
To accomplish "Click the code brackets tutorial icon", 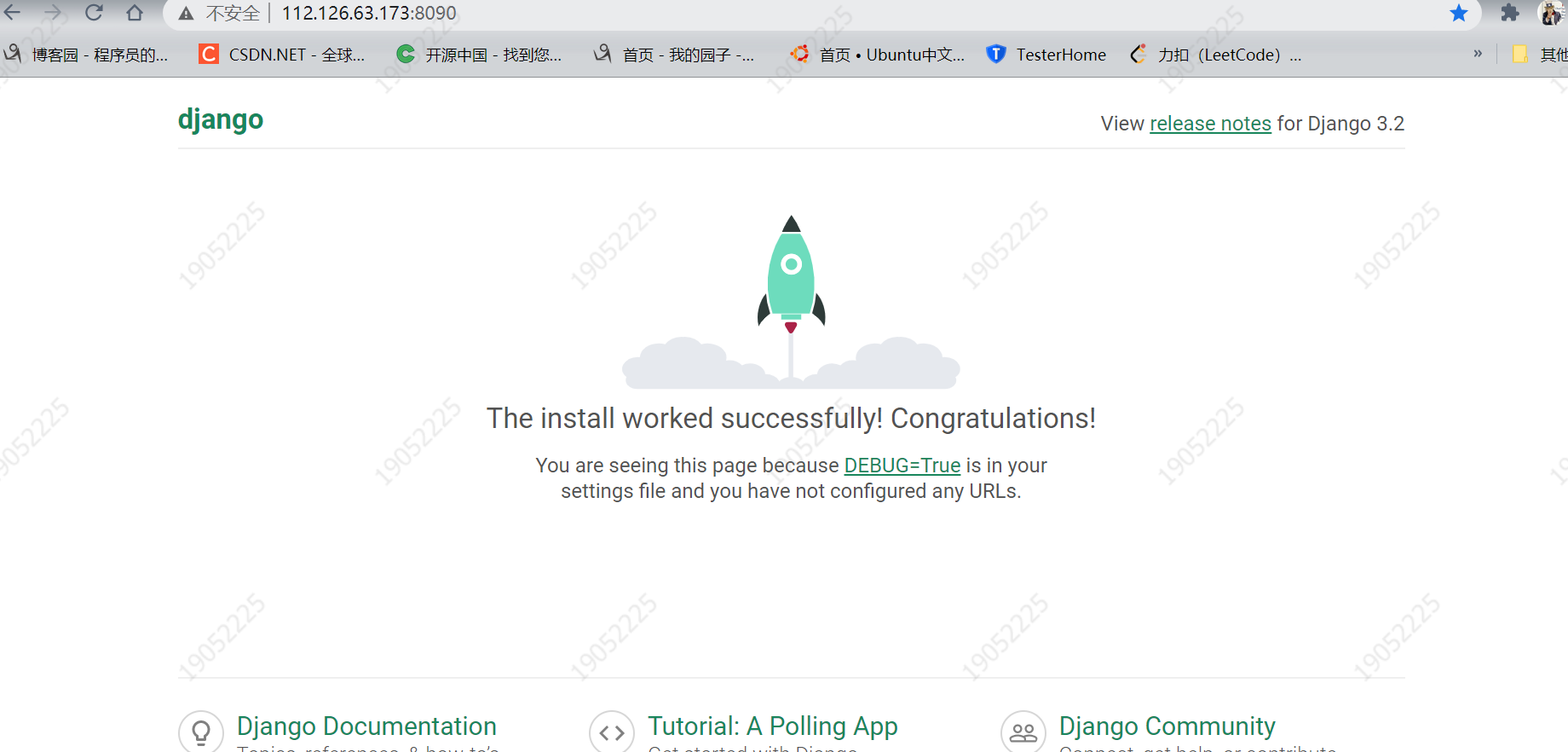I will pyautogui.click(x=612, y=732).
